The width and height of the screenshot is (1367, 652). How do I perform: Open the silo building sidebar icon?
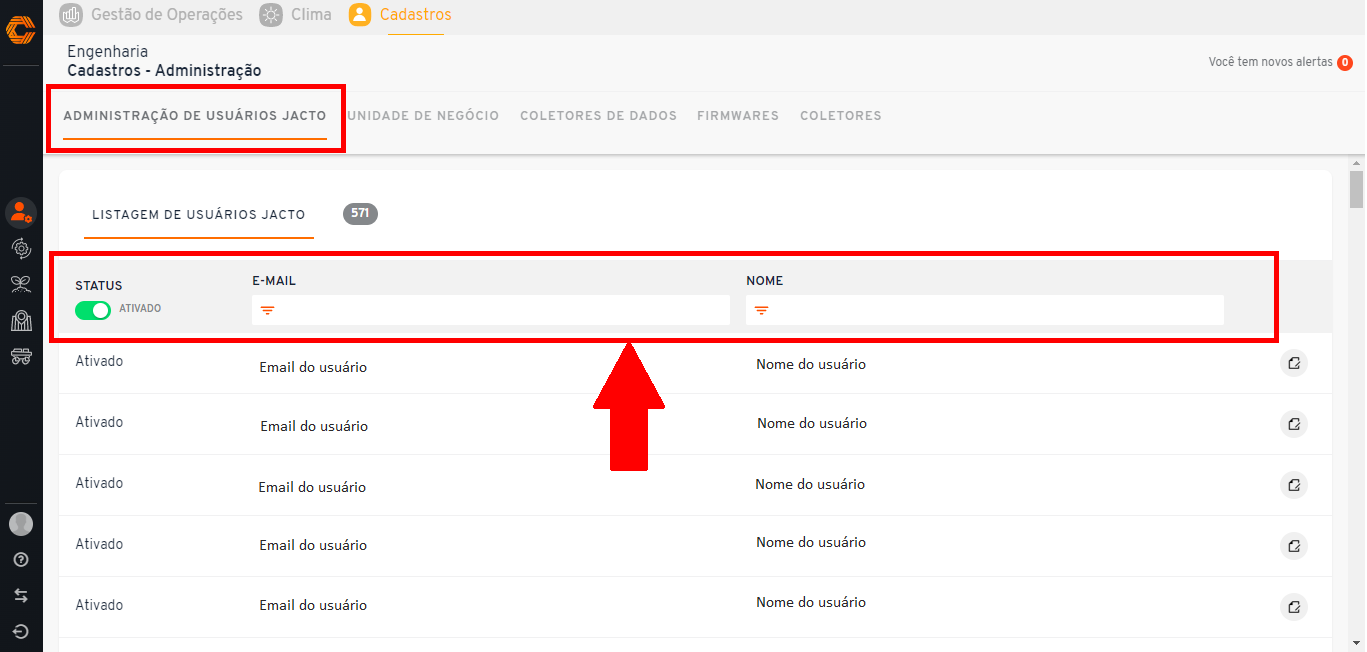click(x=21, y=320)
